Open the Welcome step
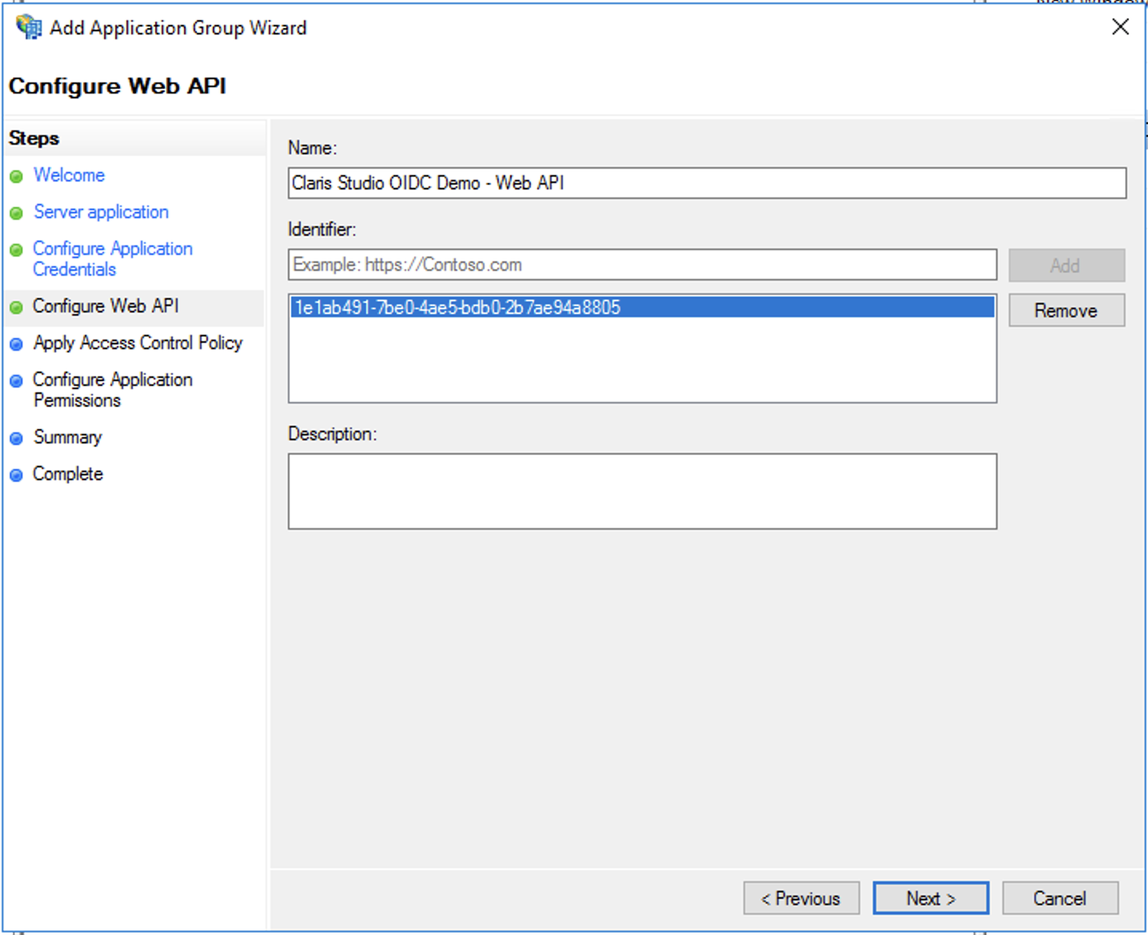This screenshot has height=935, width=1148. tap(69, 175)
